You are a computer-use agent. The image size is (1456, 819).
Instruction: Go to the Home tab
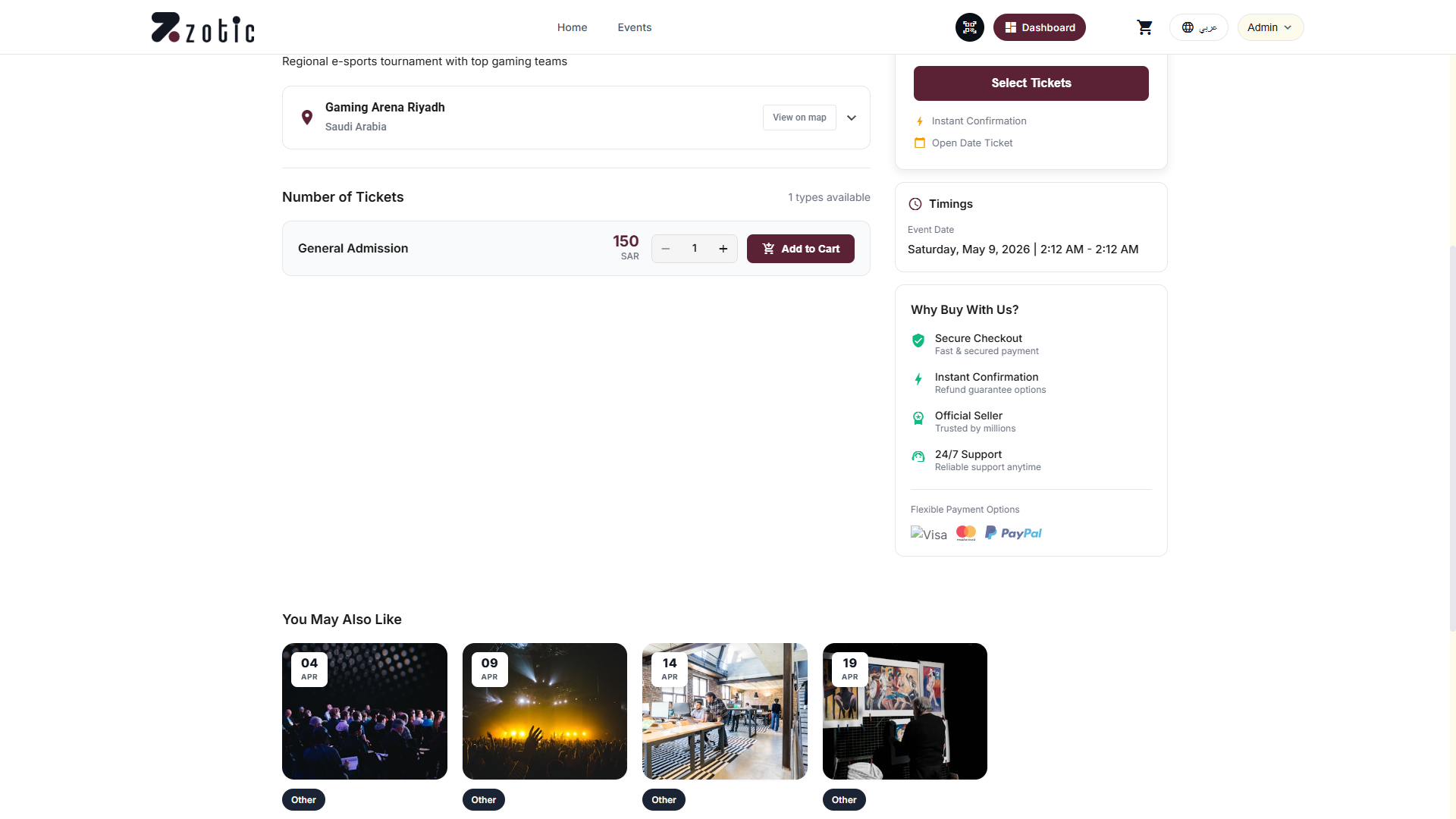tap(572, 27)
